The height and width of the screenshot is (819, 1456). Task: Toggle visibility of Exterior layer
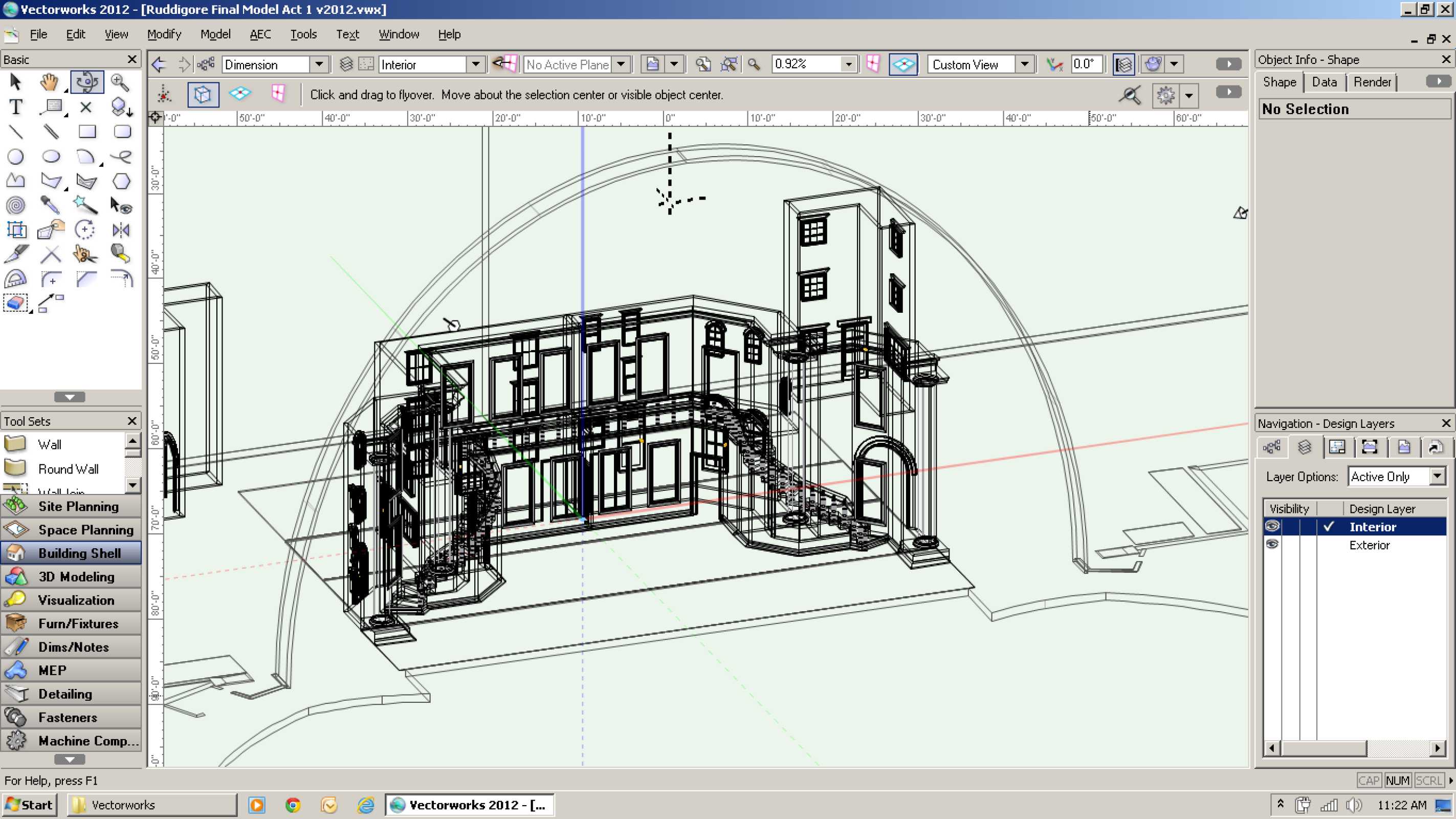point(1272,545)
